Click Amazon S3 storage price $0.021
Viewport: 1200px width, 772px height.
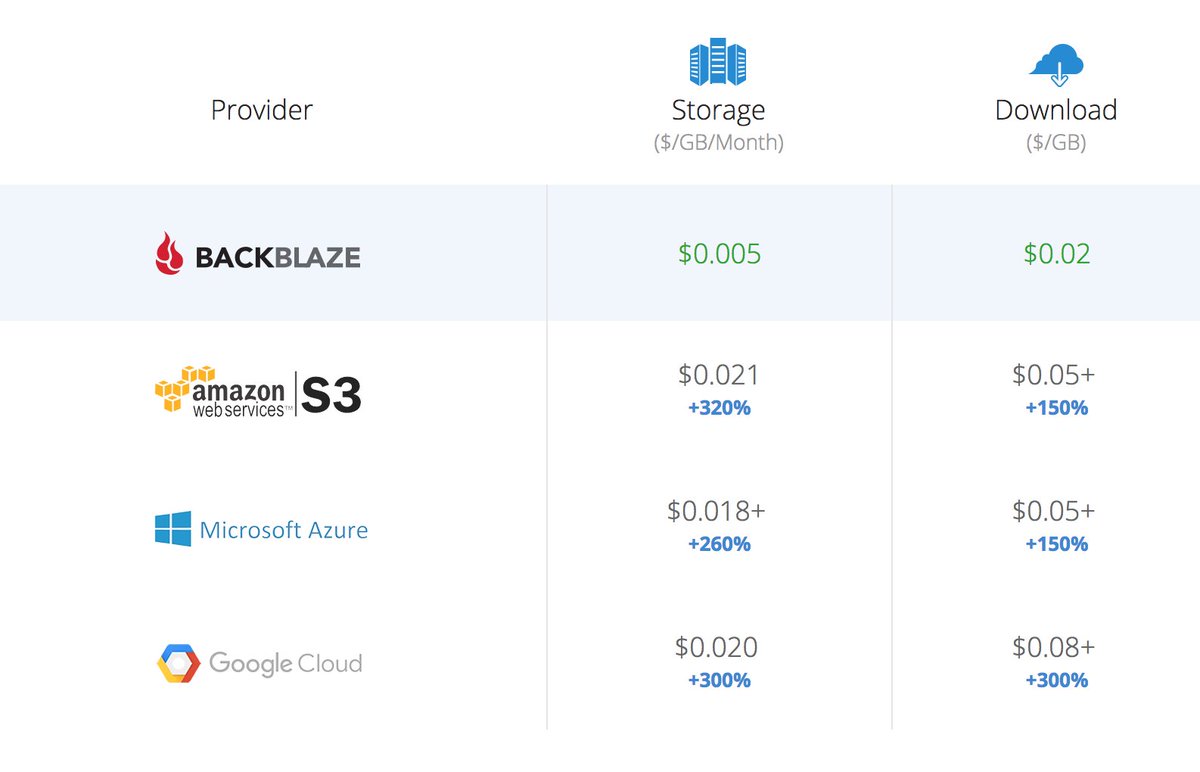pyautogui.click(x=719, y=375)
